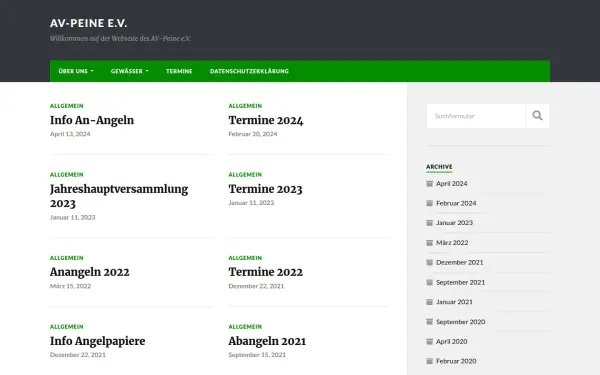Click the archive icon beside Februar 2020
This screenshot has width=600, height=375.
[x=429, y=361]
